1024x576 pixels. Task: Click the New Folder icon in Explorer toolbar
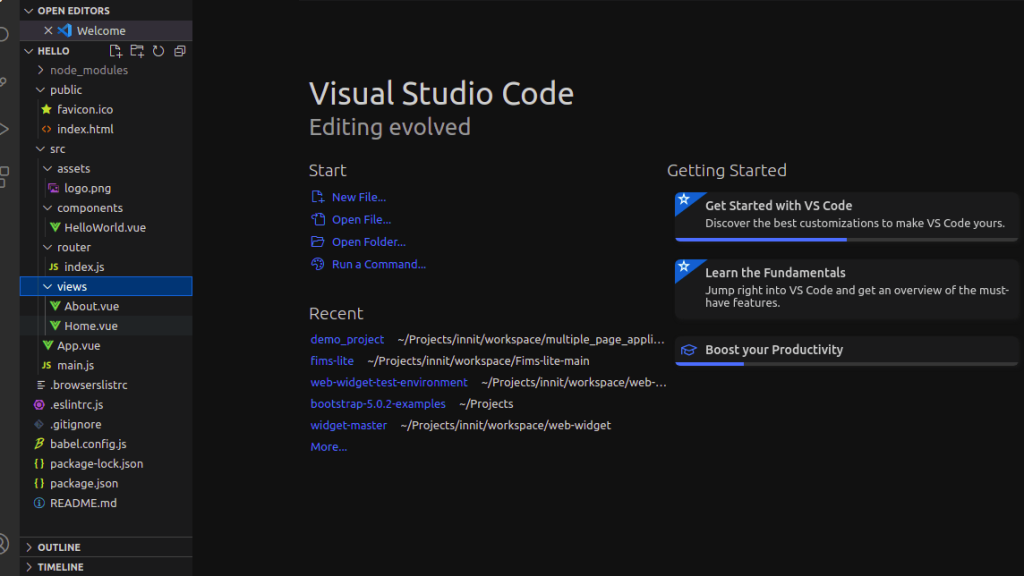pyautogui.click(x=136, y=51)
